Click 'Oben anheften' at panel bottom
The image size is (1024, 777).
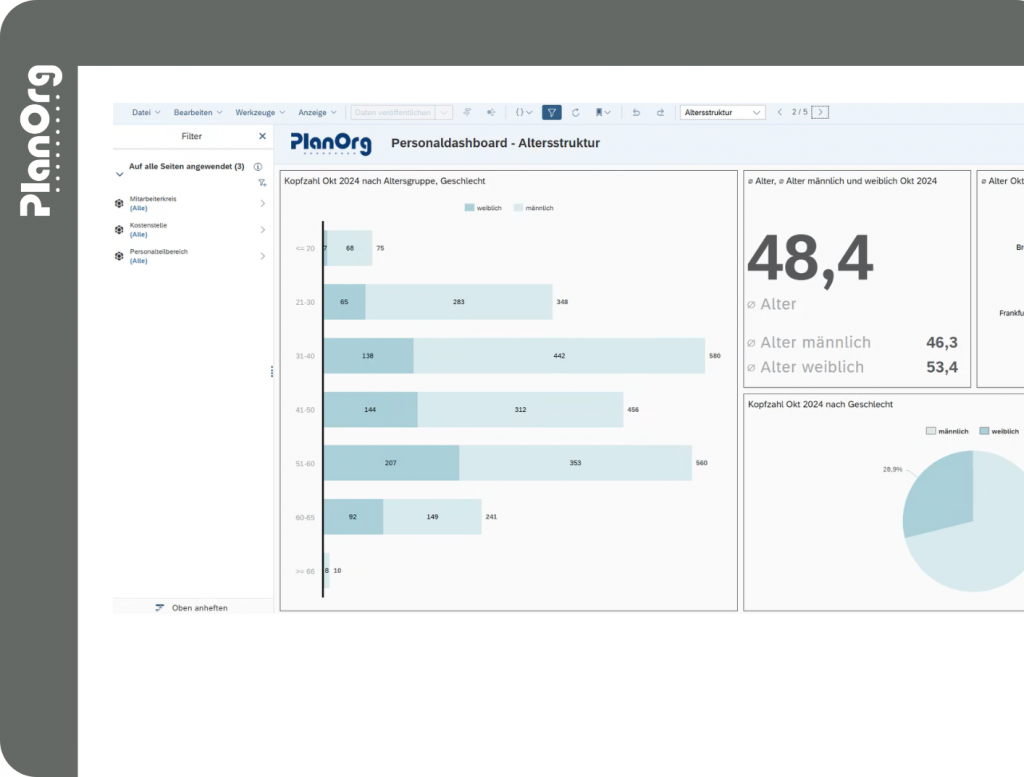192,608
